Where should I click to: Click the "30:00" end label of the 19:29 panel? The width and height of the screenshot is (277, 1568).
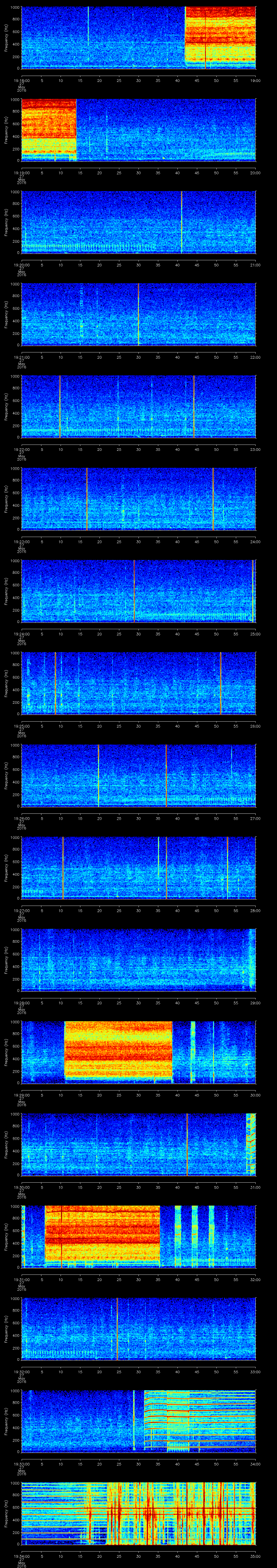coord(255,1095)
